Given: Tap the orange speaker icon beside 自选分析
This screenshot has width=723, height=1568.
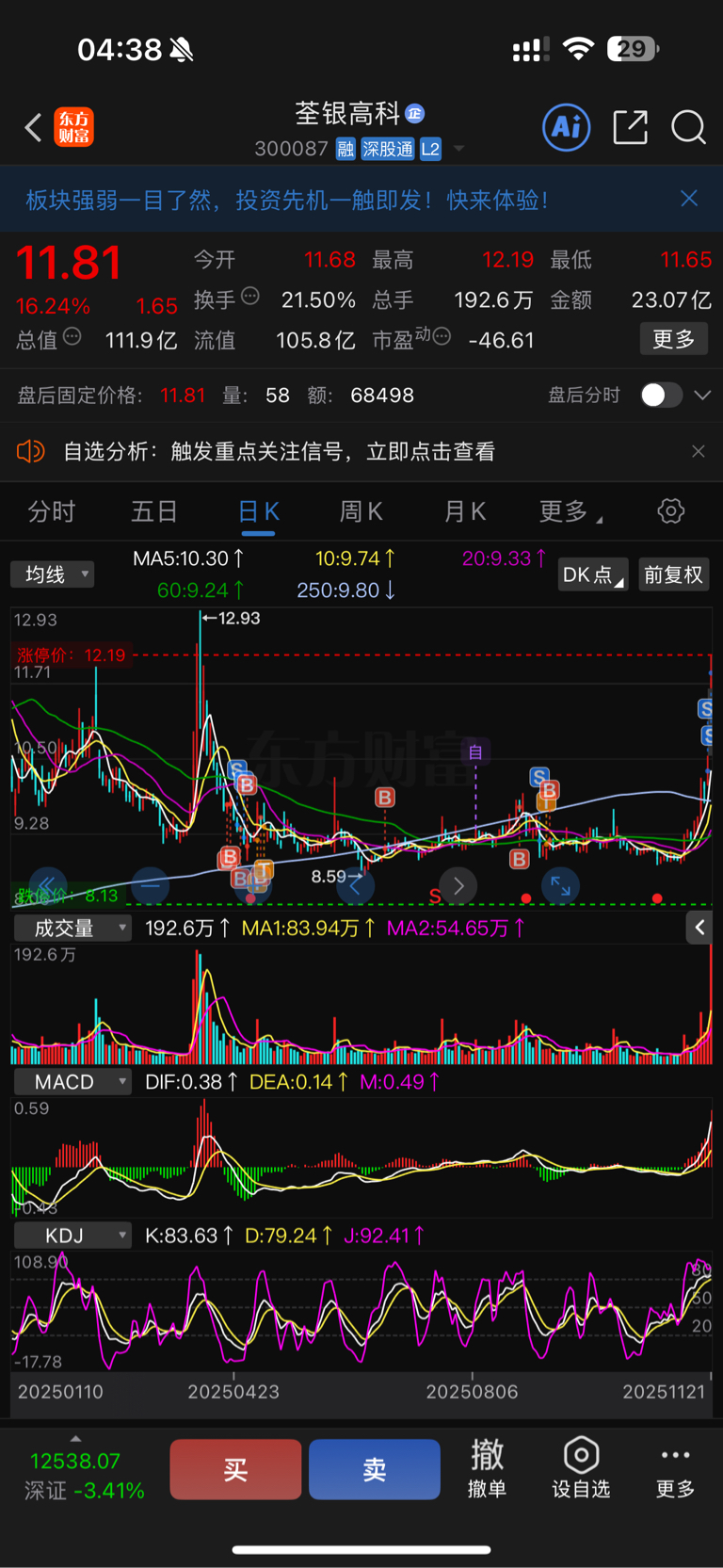Looking at the screenshot, I should point(31,452).
